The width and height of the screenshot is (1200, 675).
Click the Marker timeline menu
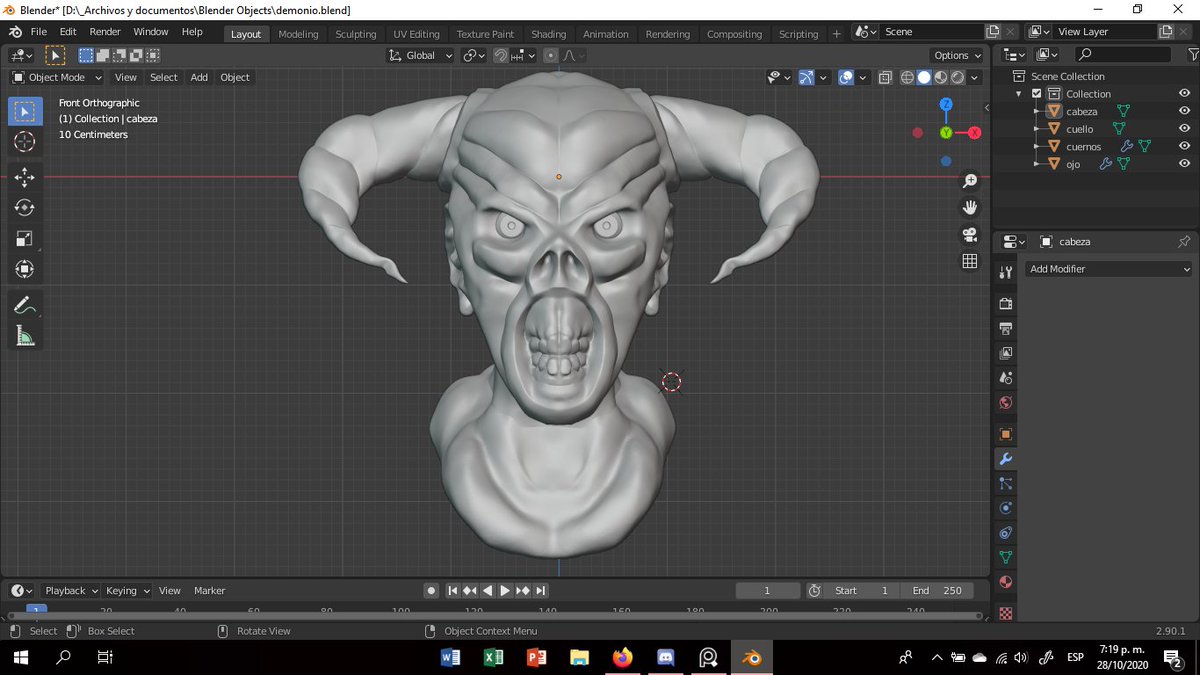coord(210,591)
